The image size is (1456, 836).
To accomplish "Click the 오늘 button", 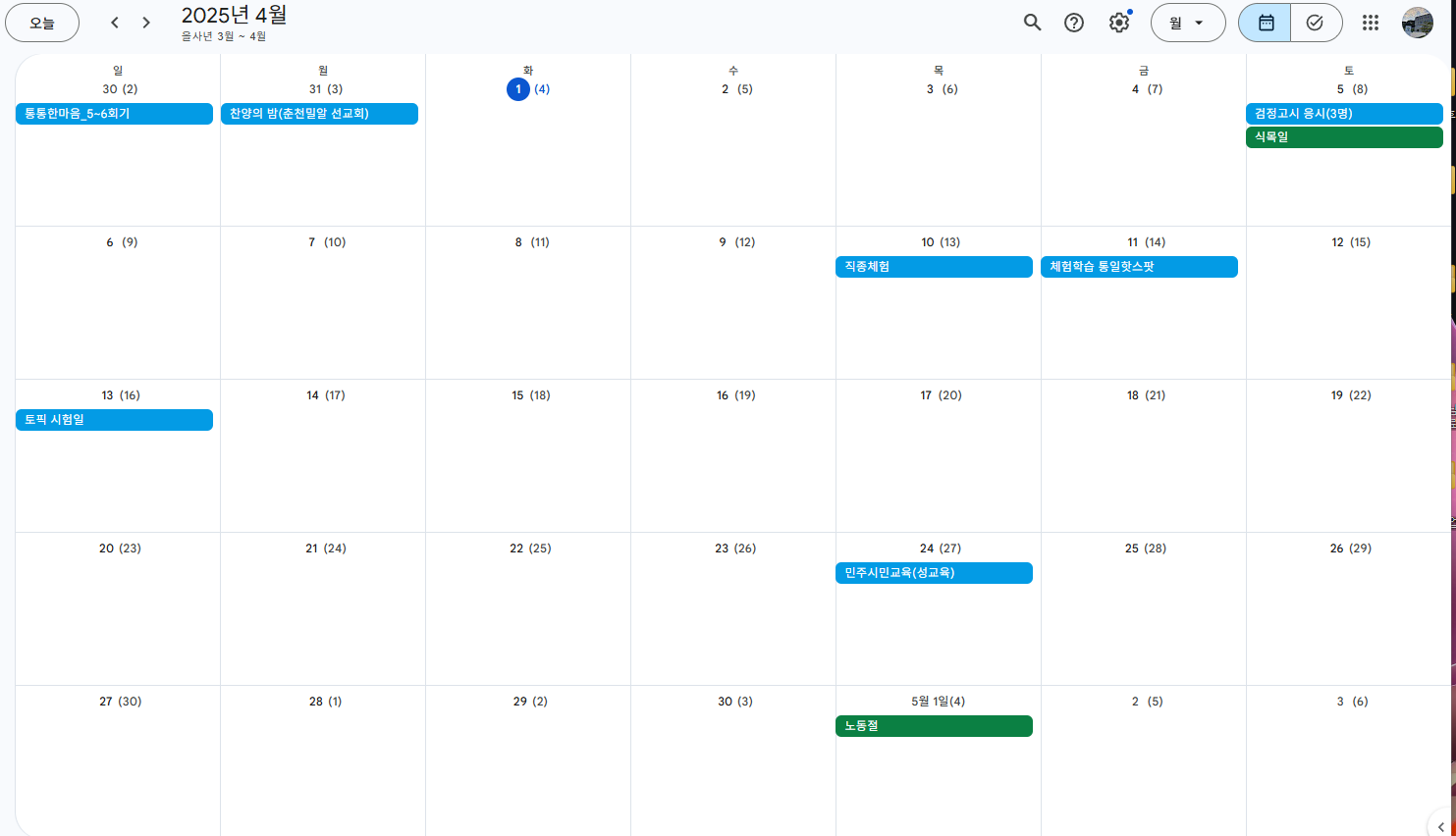I will [x=42, y=23].
